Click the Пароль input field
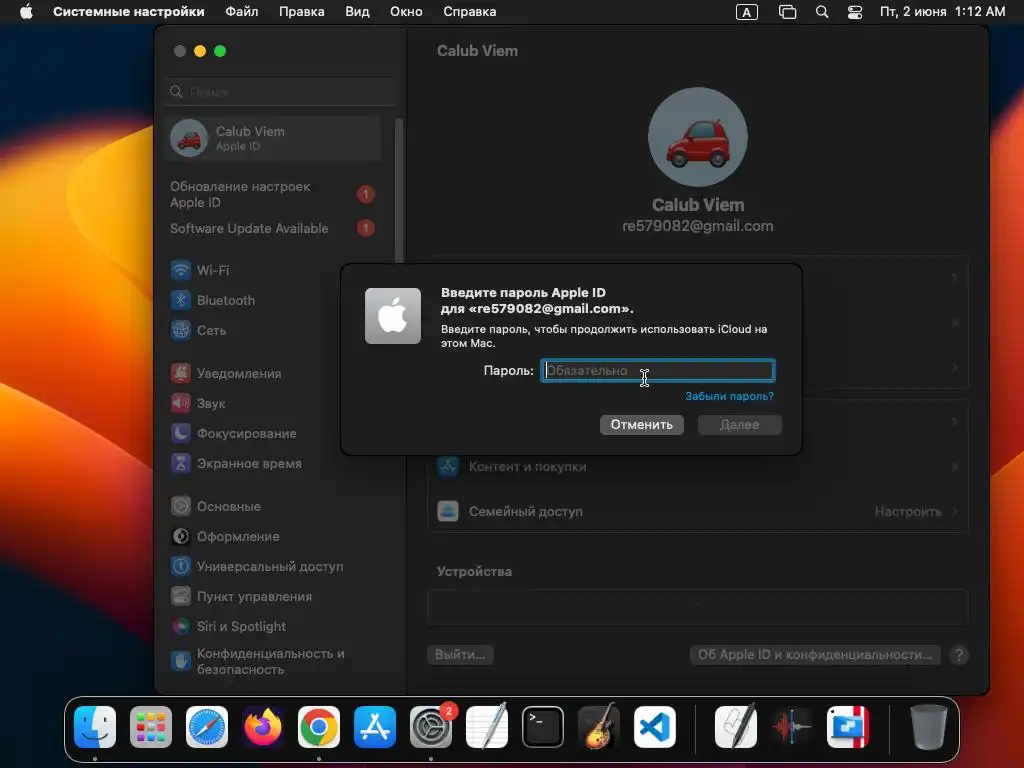This screenshot has width=1024, height=768. coord(658,370)
